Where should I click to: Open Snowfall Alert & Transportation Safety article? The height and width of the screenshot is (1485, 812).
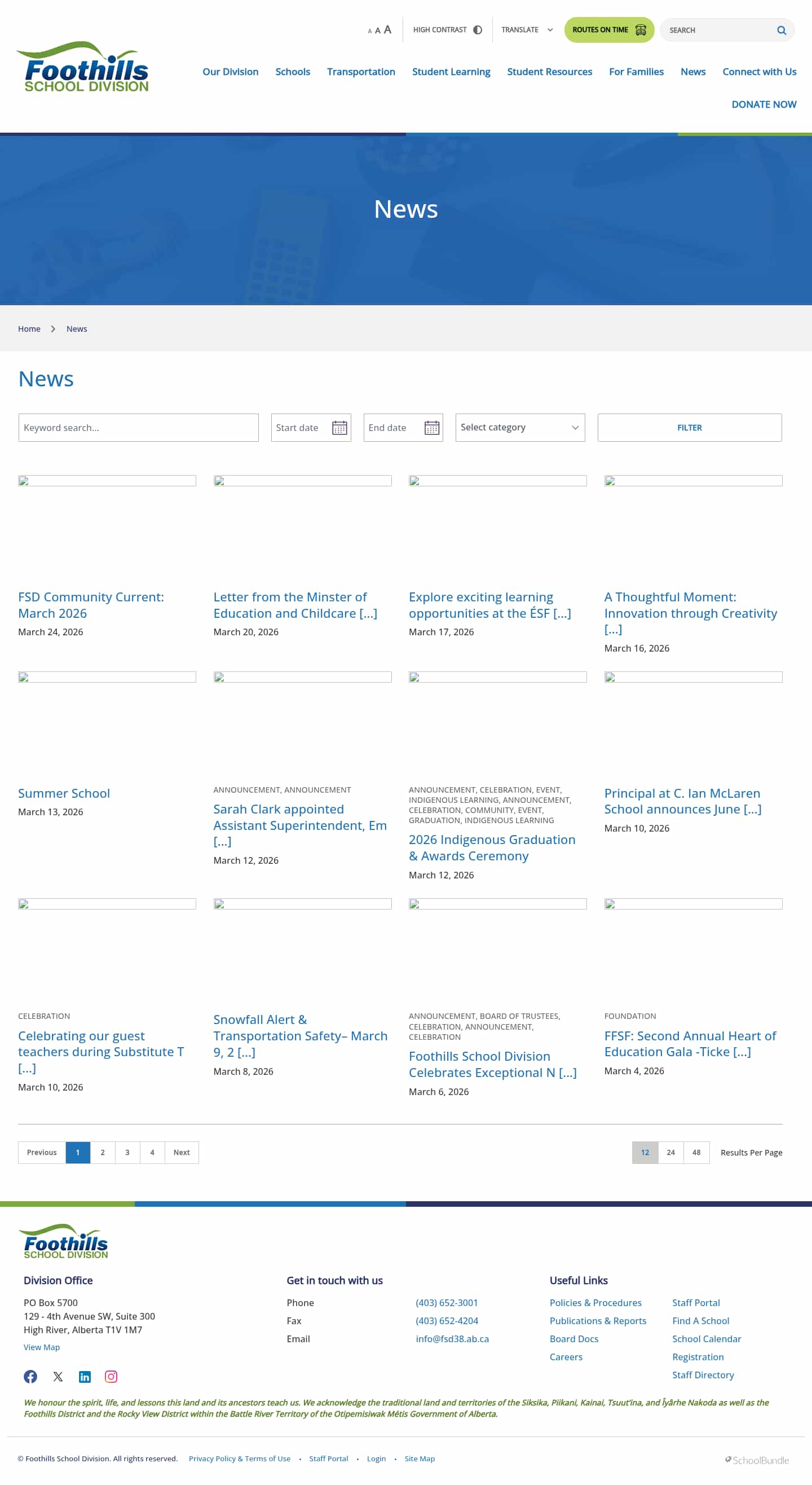tap(299, 1035)
